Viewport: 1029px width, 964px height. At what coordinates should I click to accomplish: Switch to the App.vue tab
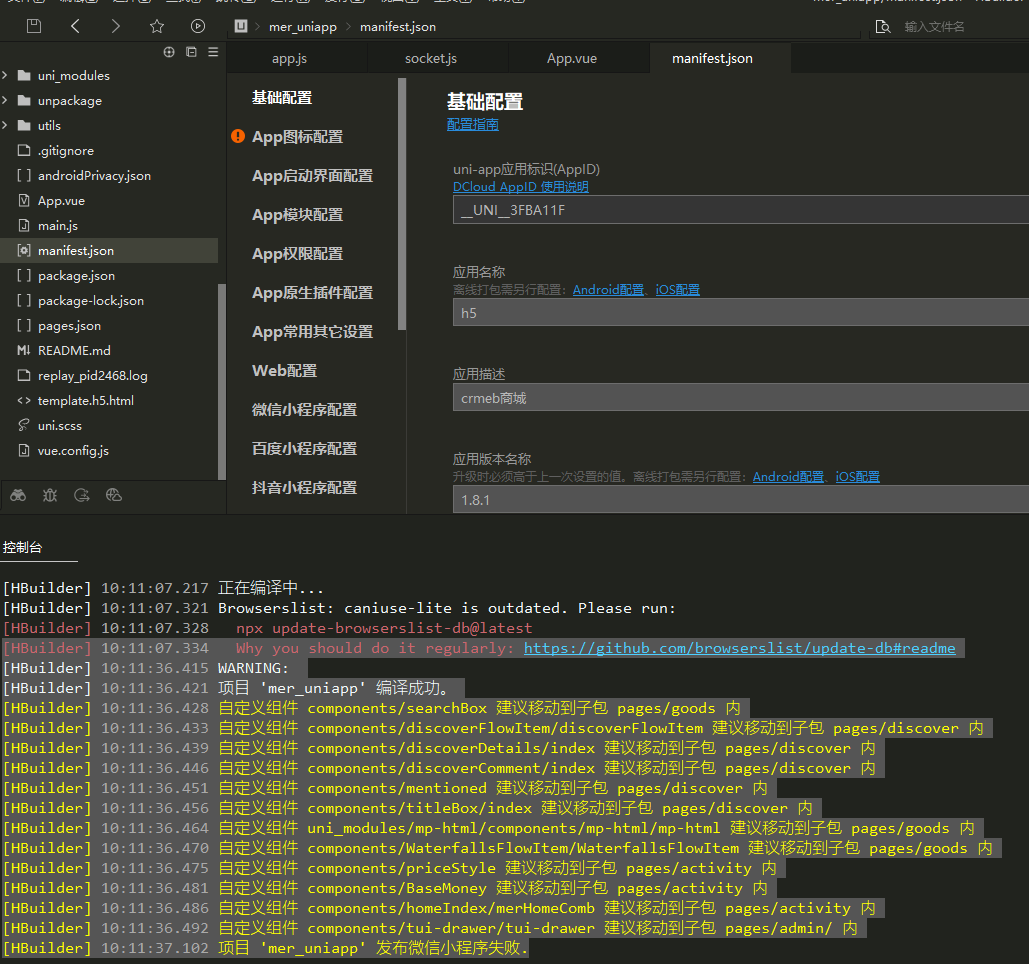[572, 58]
